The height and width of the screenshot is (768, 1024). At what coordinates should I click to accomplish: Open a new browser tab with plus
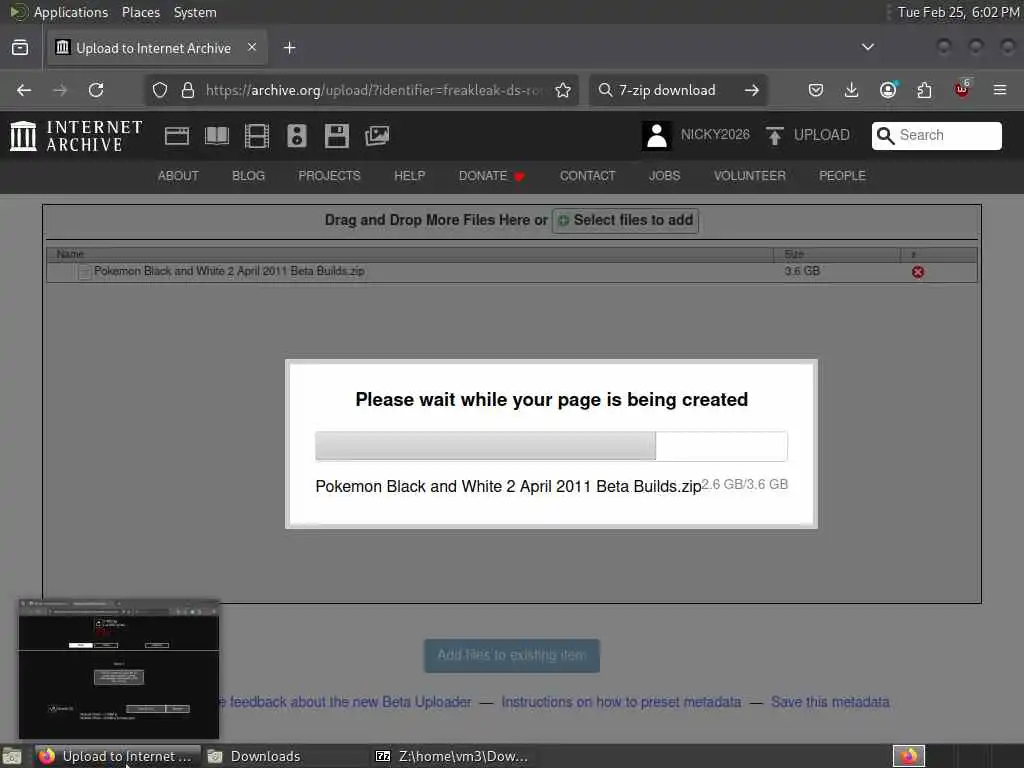289,48
